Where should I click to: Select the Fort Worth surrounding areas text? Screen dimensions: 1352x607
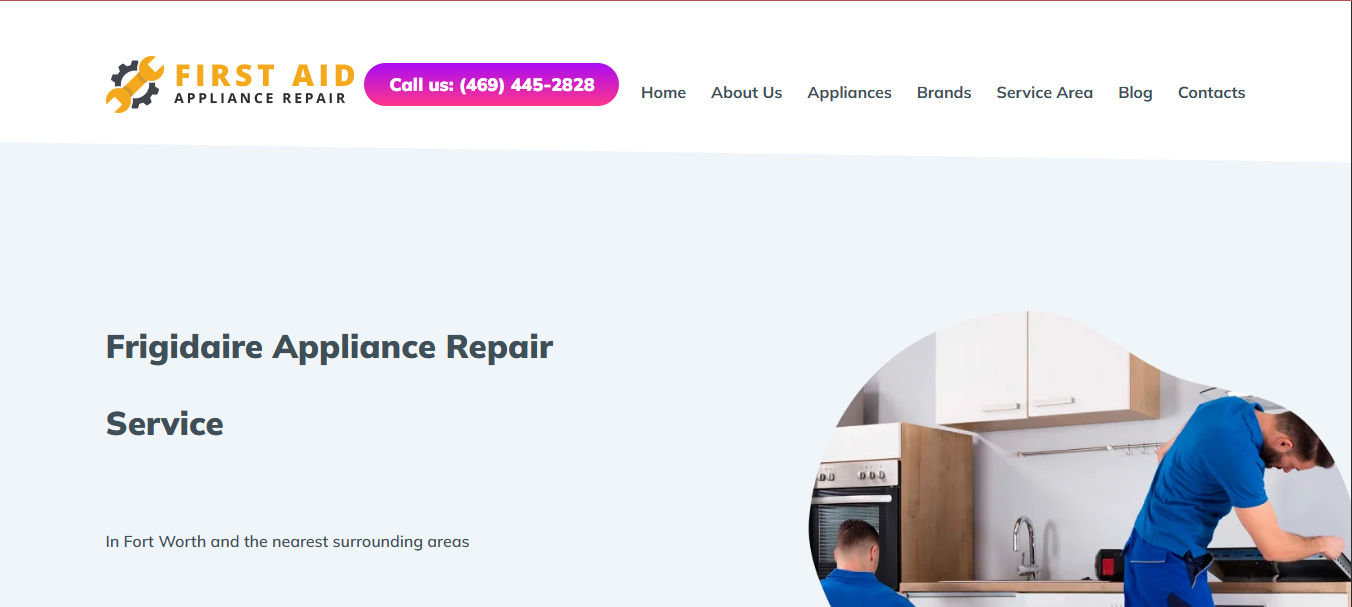tap(287, 541)
